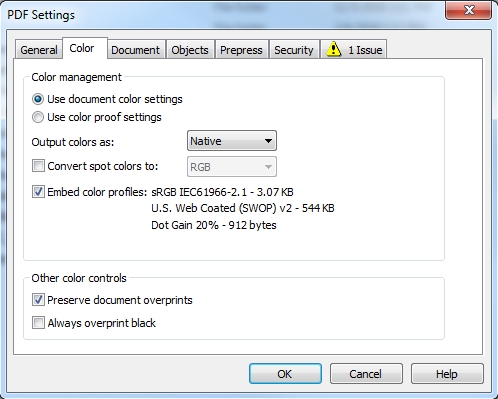The image size is (498, 399).
Task: Click Dot Gain 20% - 912 bytes text
Action: [214, 225]
